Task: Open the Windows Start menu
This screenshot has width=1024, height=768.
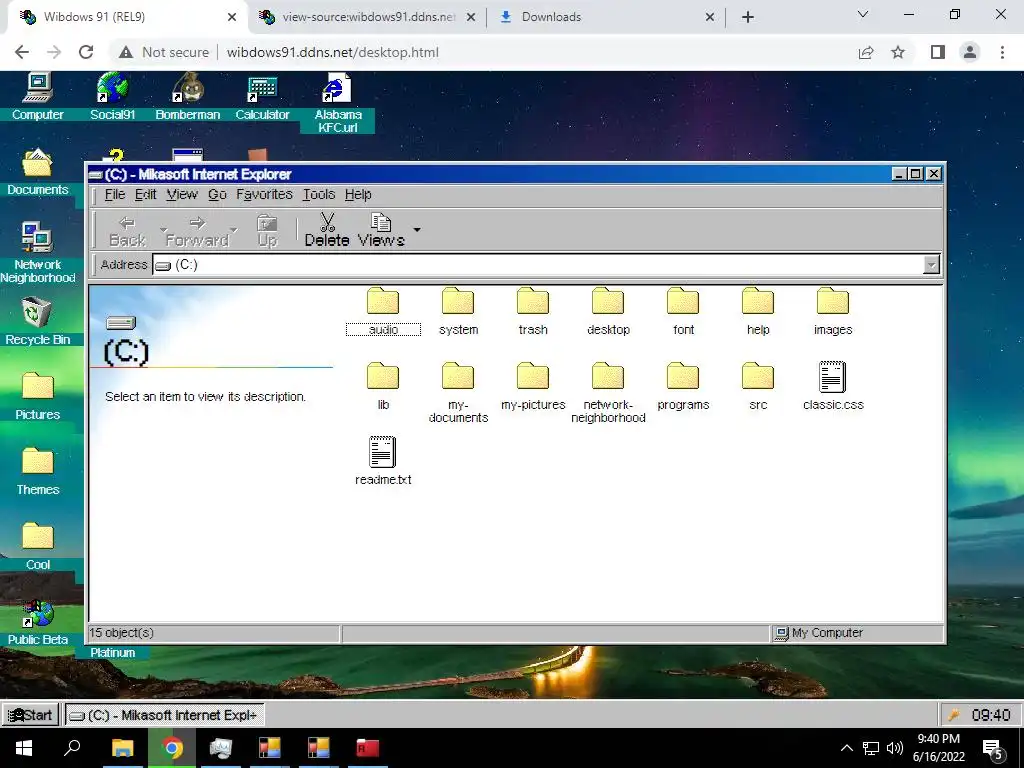Action: [x=24, y=748]
